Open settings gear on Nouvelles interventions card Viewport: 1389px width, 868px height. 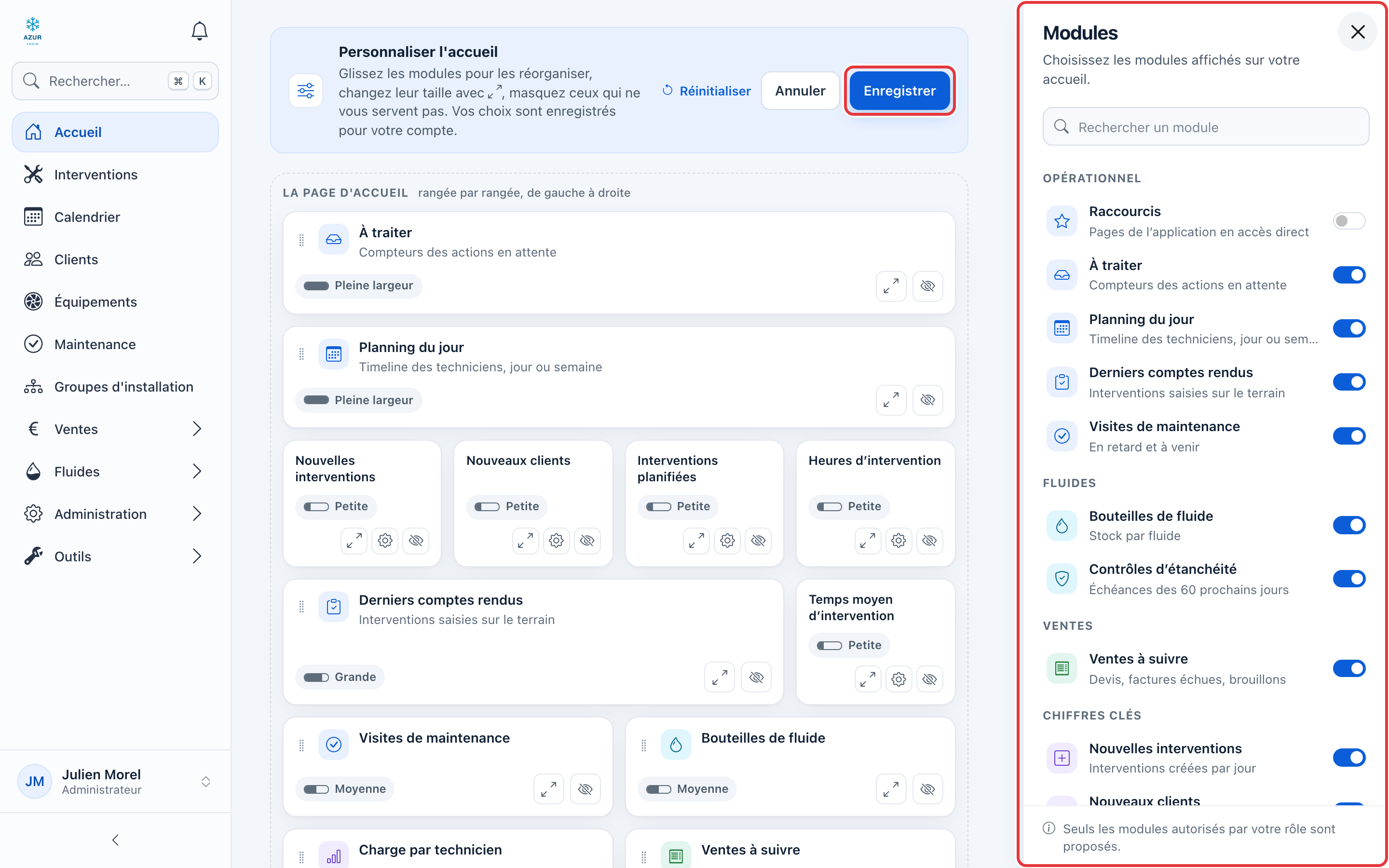click(385, 540)
